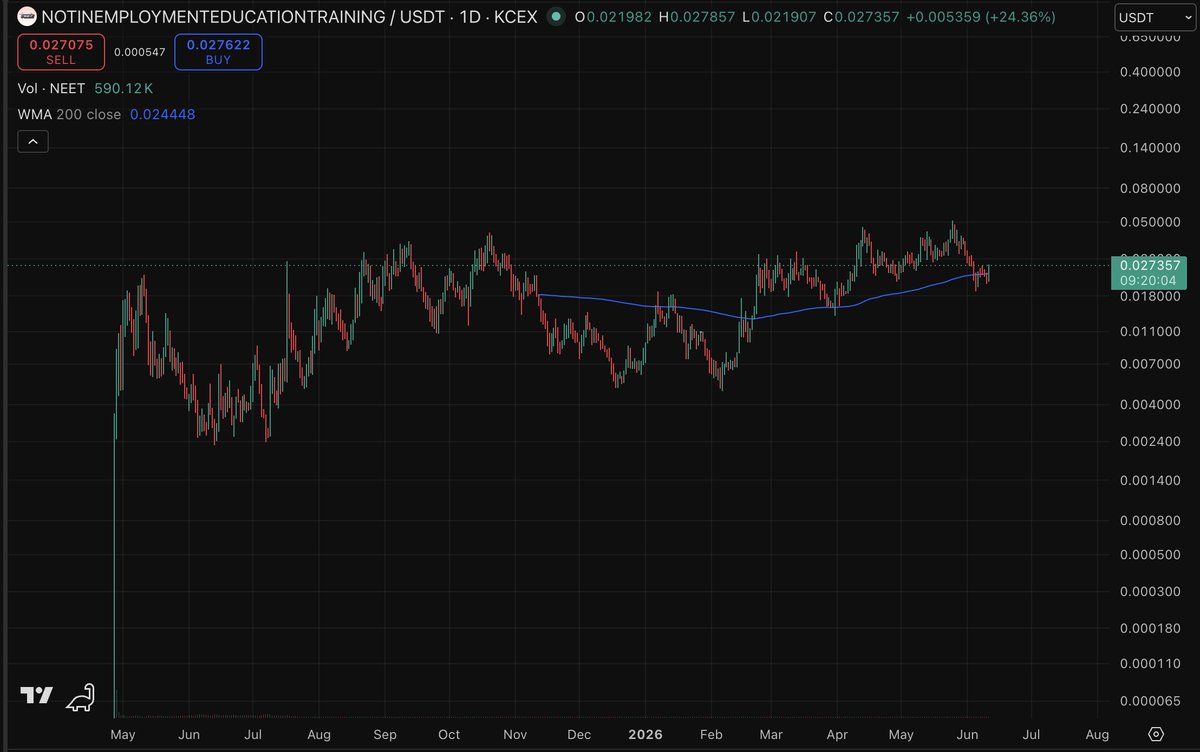Click the Nov time axis label
1200x752 pixels.
click(x=514, y=735)
